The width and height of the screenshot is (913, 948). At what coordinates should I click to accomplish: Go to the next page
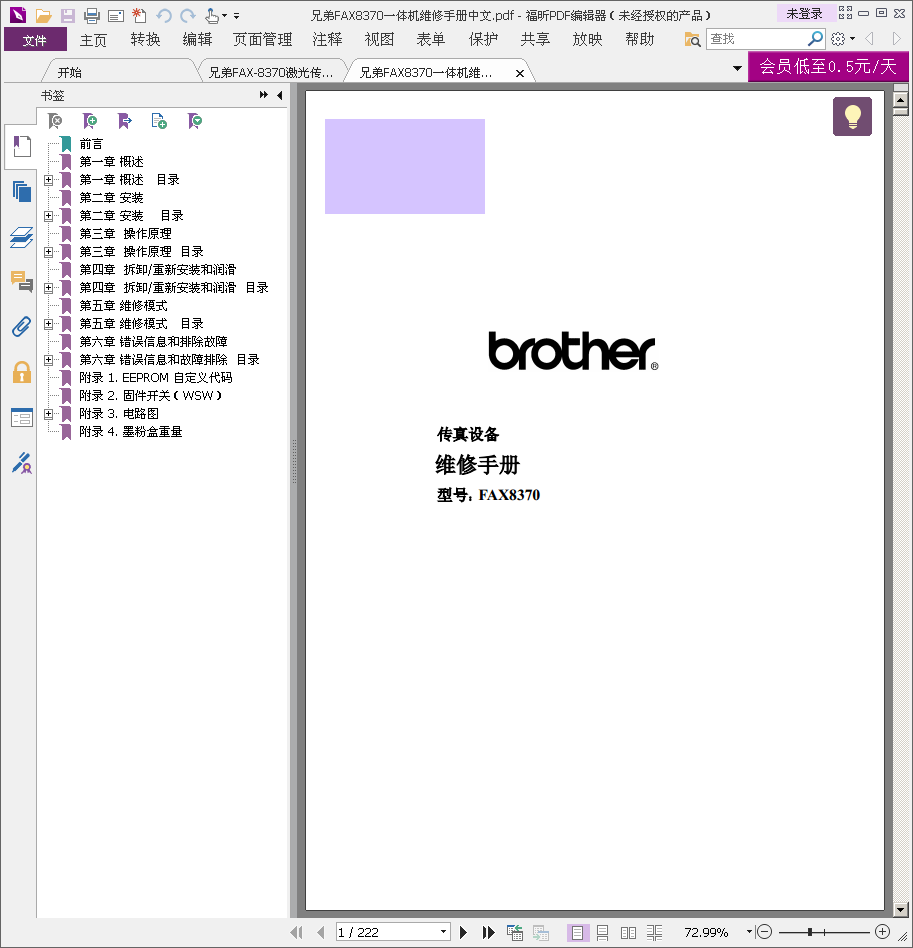click(x=463, y=932)
